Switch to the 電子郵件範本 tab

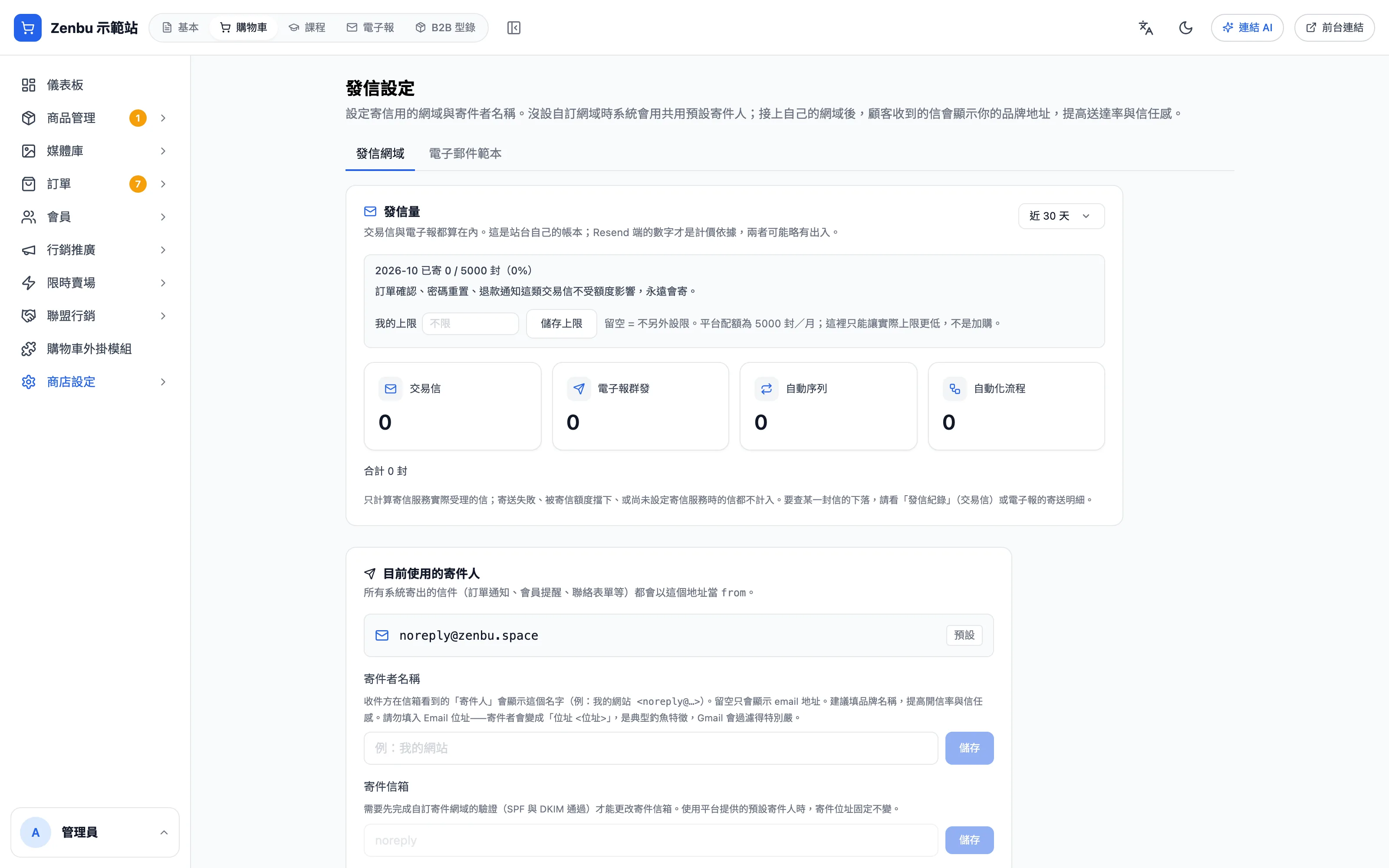[x=465, y=153]
